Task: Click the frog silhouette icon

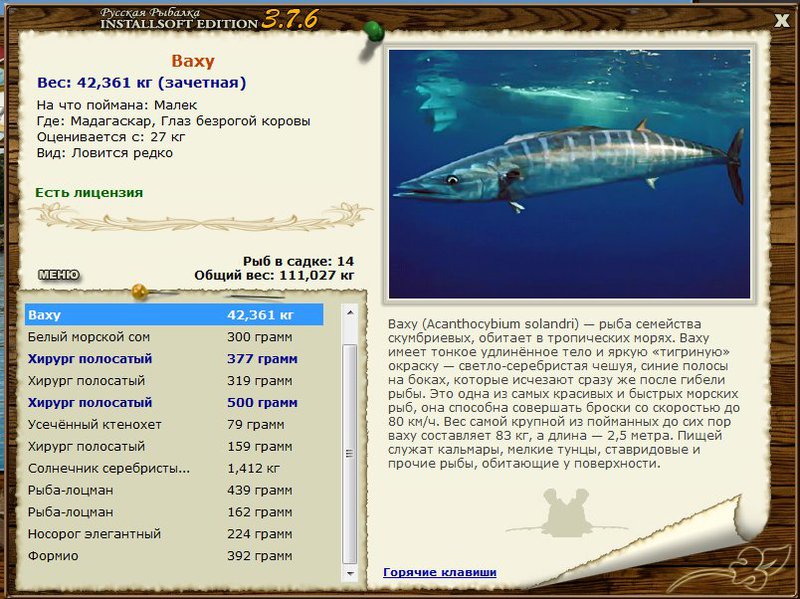Action: [x=566, y=513]
